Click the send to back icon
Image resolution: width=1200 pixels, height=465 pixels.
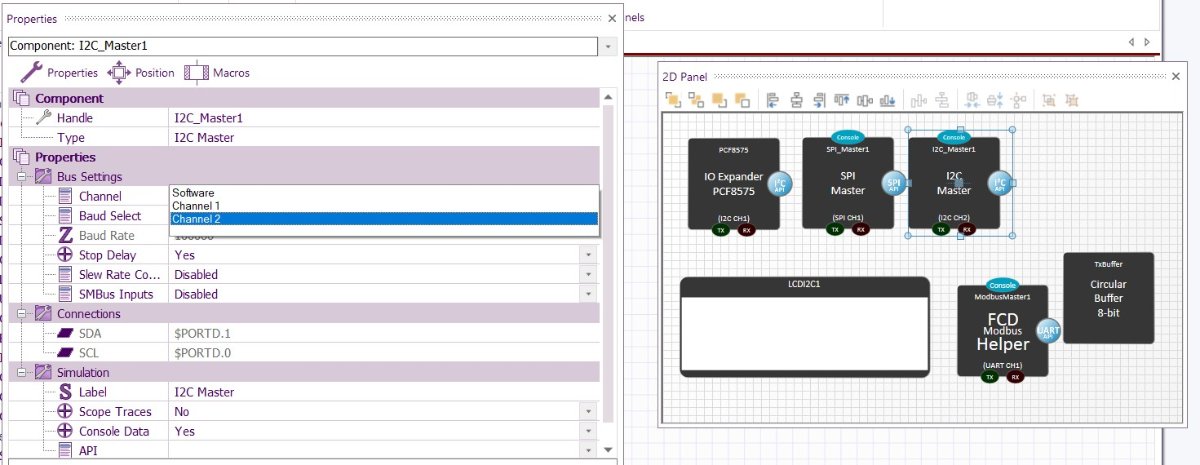(x=742, y=100)
